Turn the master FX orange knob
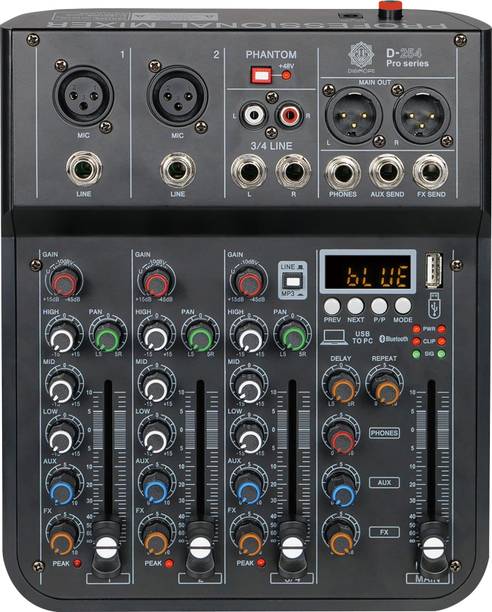 click(341, 538)
